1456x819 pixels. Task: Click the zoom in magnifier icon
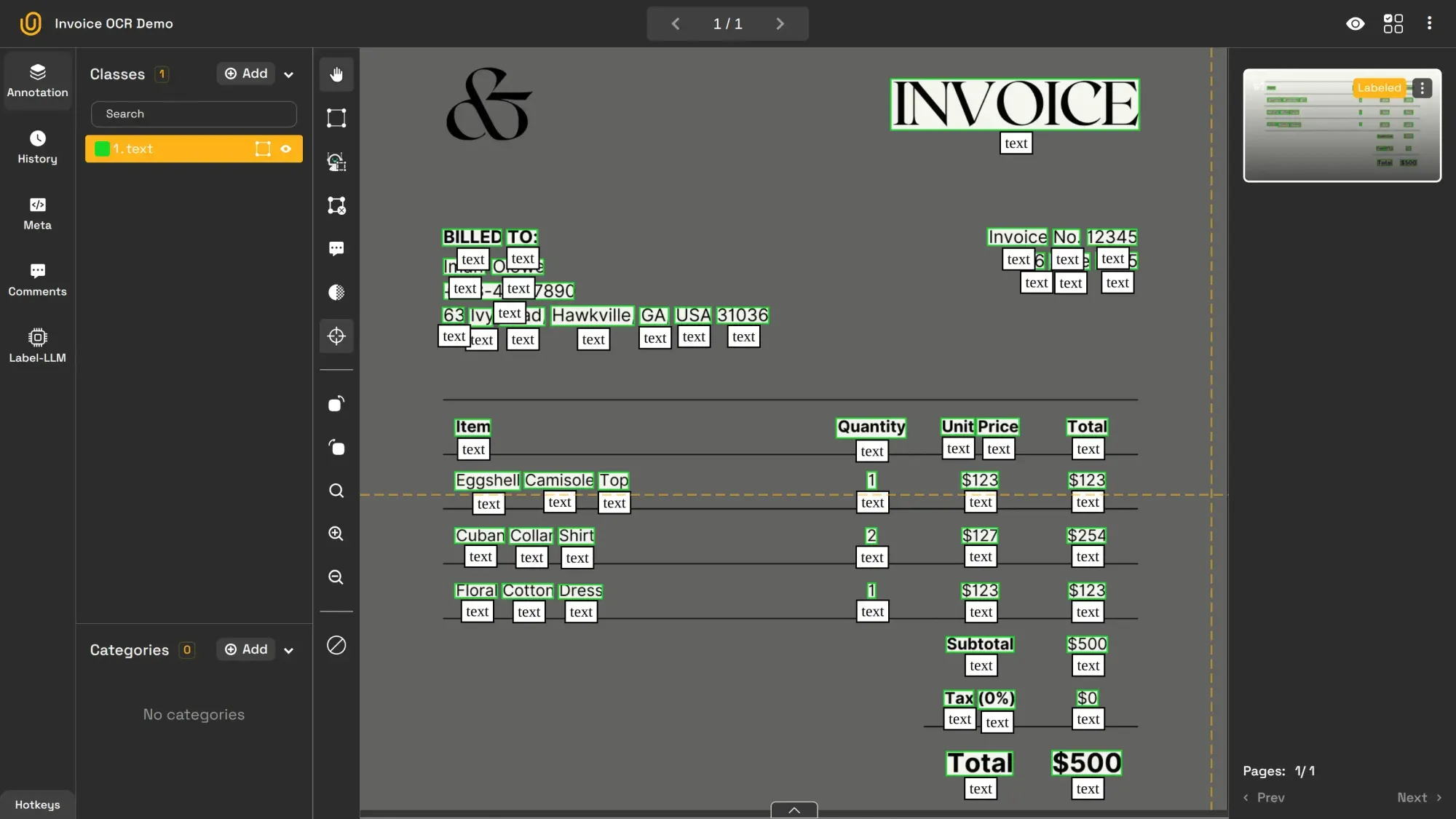coord(336,534)
